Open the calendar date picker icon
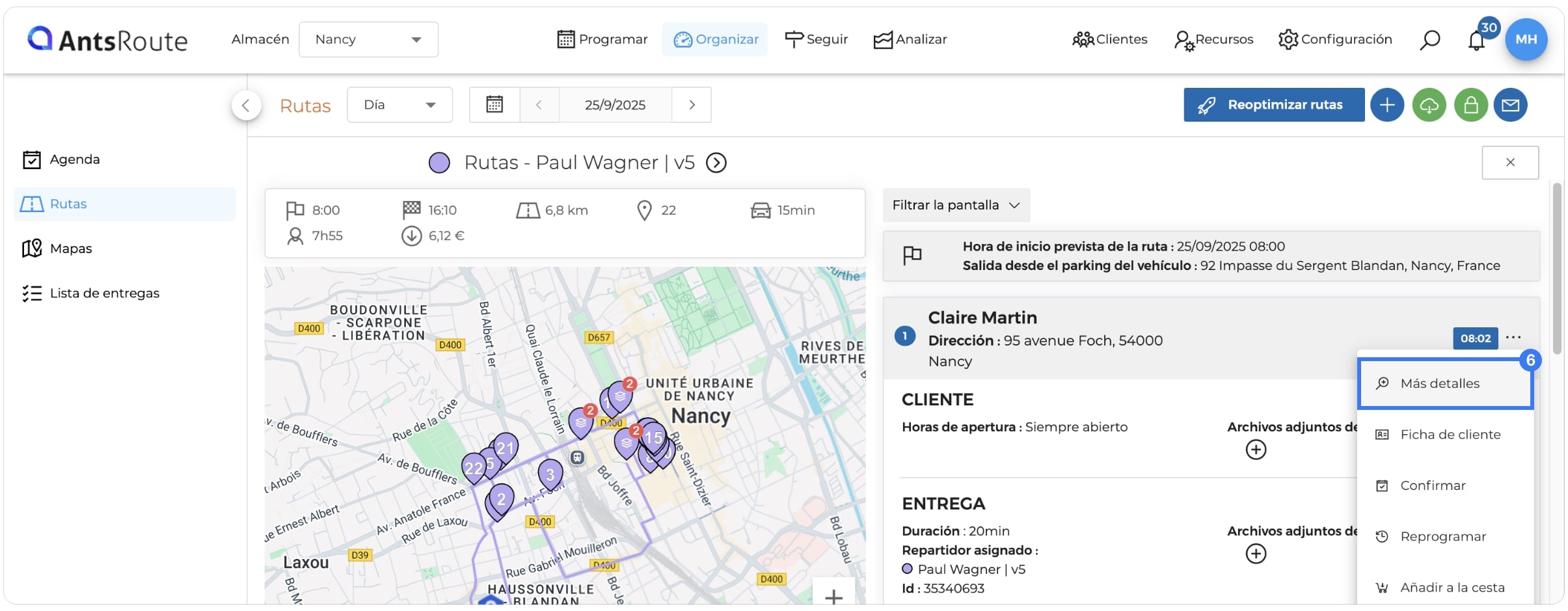1568x611 pixels. pyautogui.click(x=494, y=105)
